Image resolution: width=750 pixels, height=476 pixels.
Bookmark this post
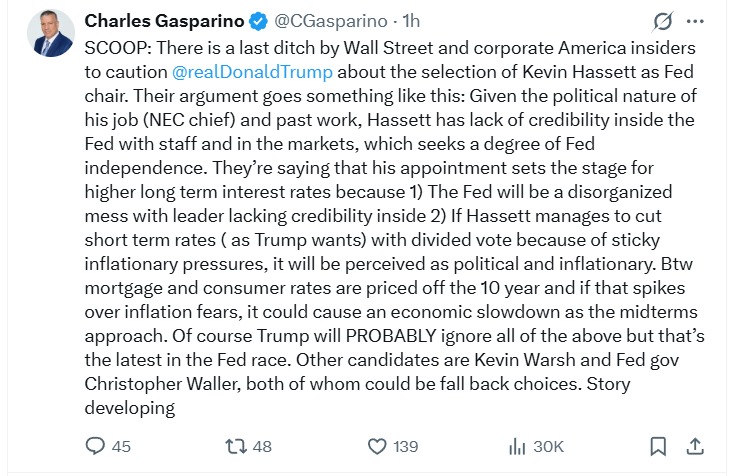[658, 446]
